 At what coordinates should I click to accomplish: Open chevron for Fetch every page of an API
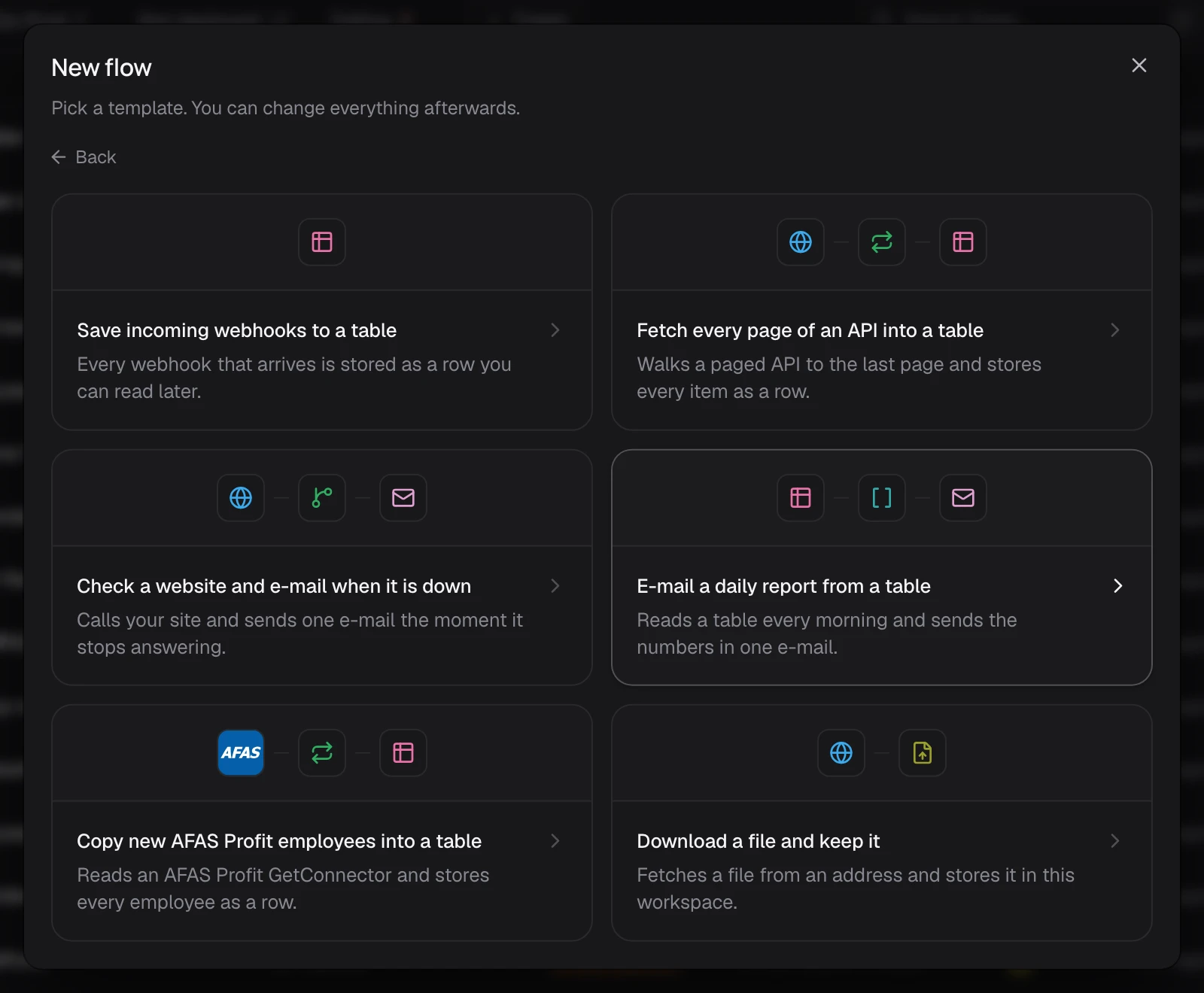coord(1115,330)
